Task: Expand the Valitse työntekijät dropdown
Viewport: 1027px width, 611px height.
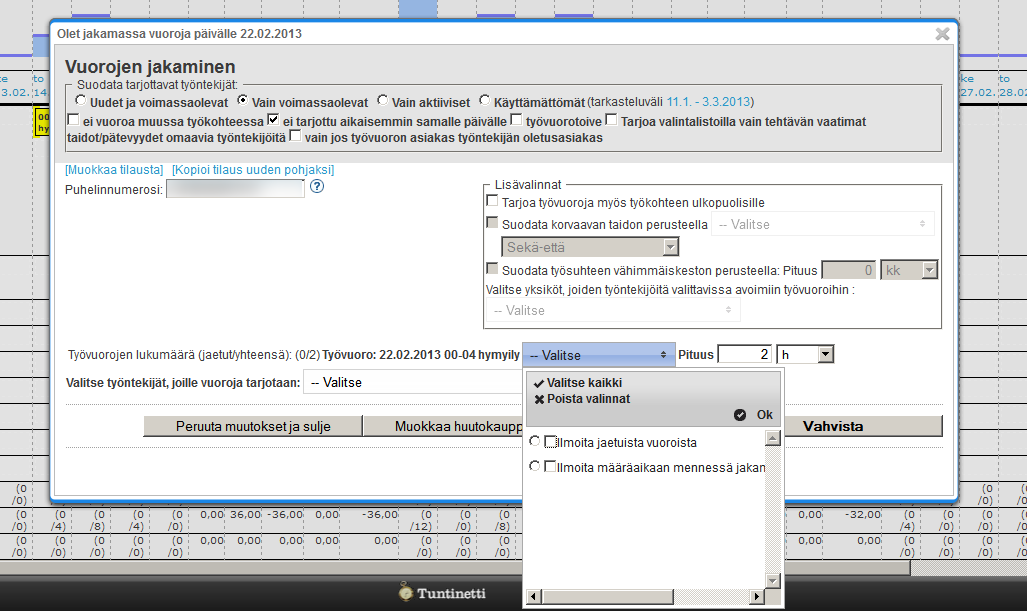Action: pos(412,382)
